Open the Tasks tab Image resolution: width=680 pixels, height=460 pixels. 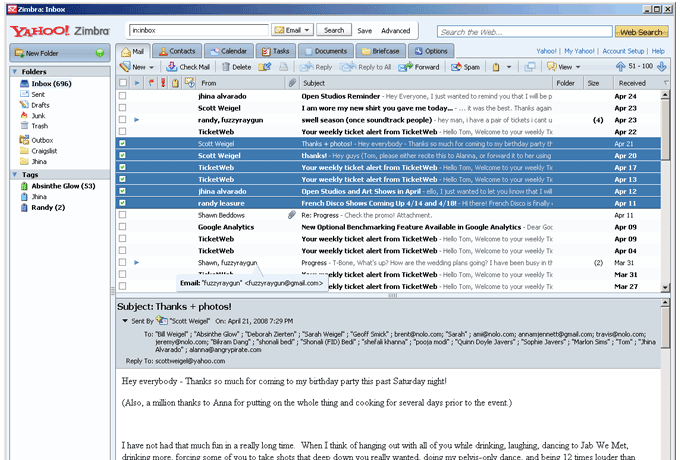pyautogui.click(x=275, y=51)
